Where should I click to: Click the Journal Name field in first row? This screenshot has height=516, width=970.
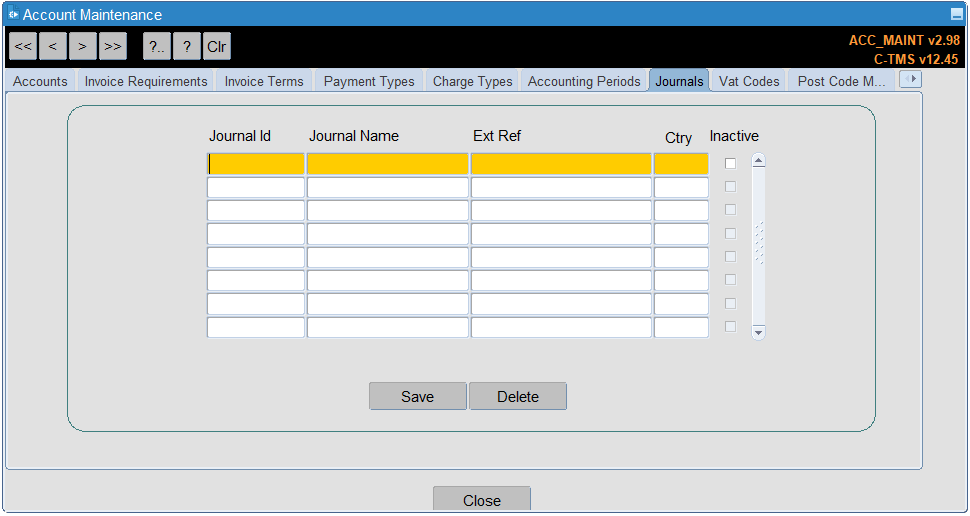coord(387,164)
